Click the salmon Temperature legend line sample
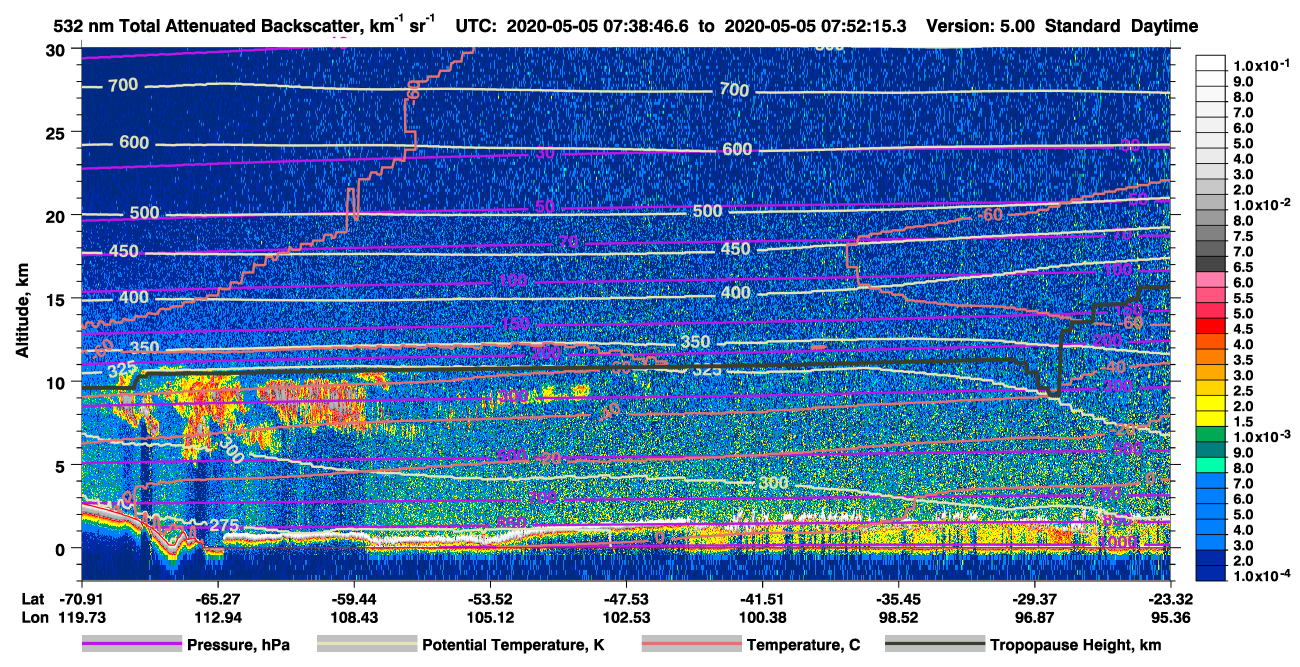The height and width of the screenshot is (667, 1300). (x=691, y=645)
